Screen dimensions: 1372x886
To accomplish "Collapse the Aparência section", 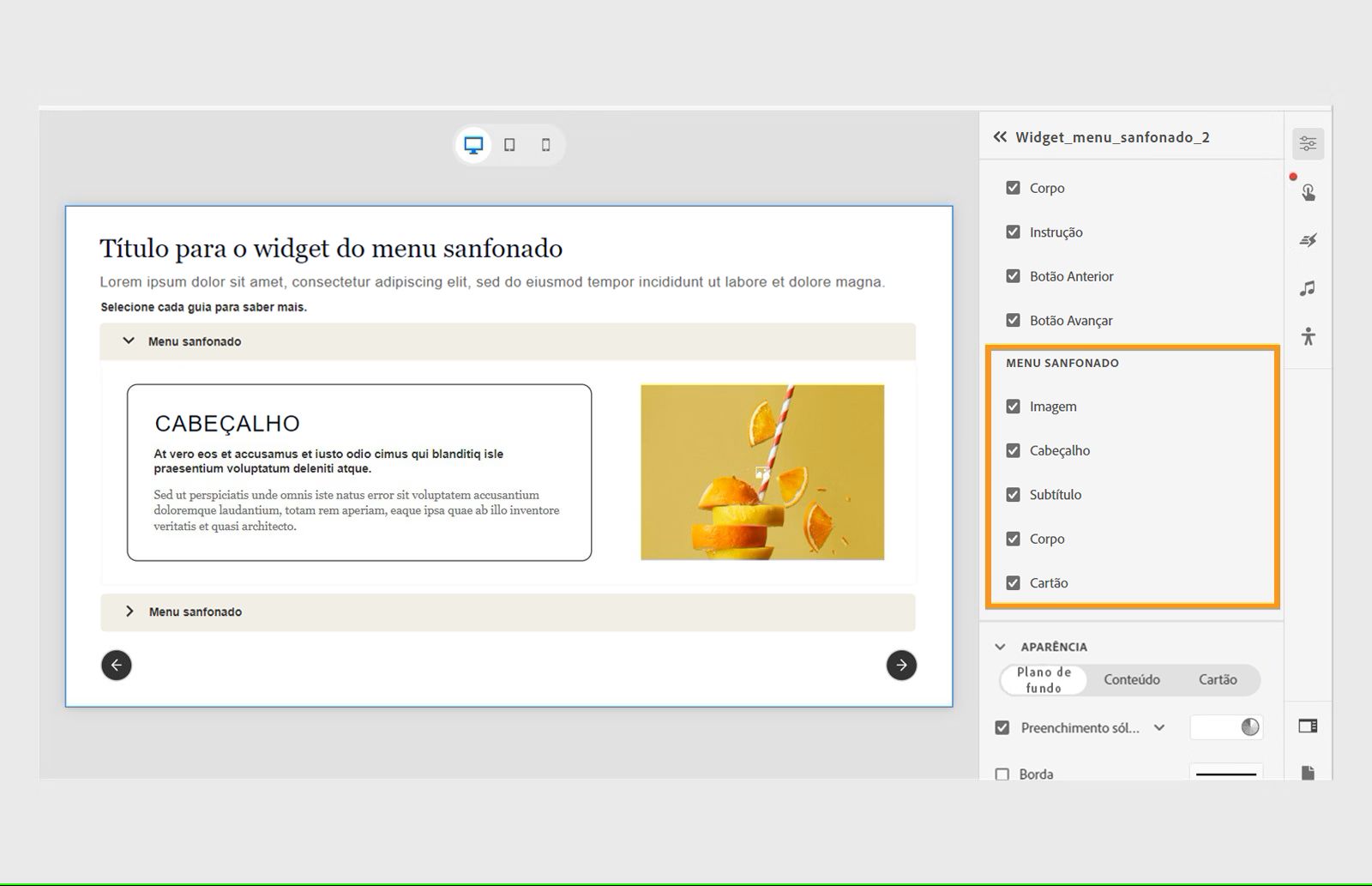I will click(x=999, y=646).
